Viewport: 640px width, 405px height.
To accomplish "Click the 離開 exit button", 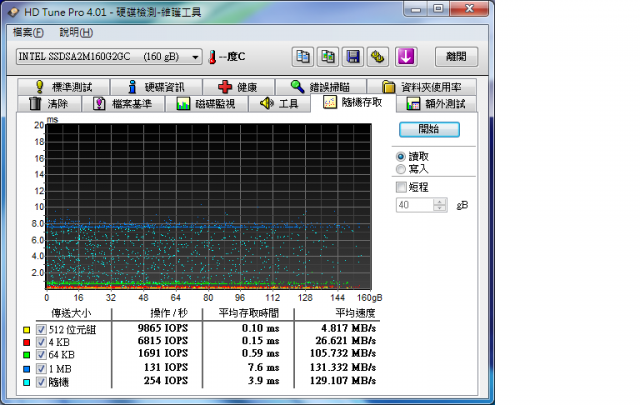I will pos(456,57).
